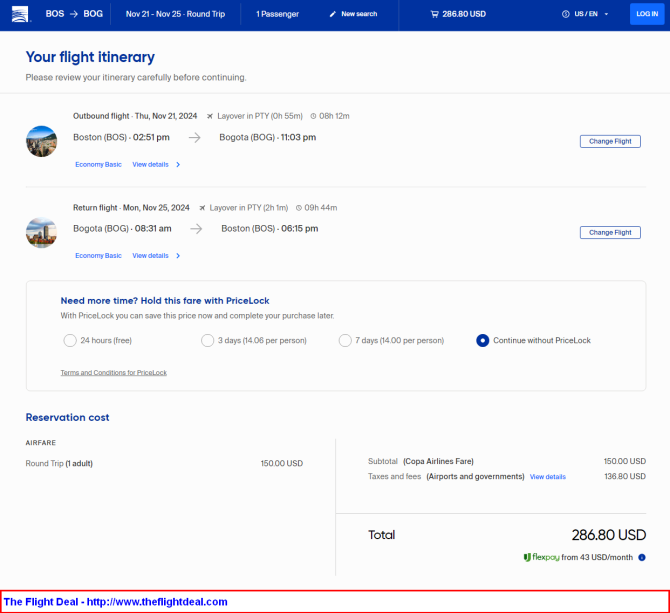The width and height of the screenshot is (670, 613).
Task: Click 'Bogota (BOG) - 11:03 pm' arrival text
Action: (267, 138)
